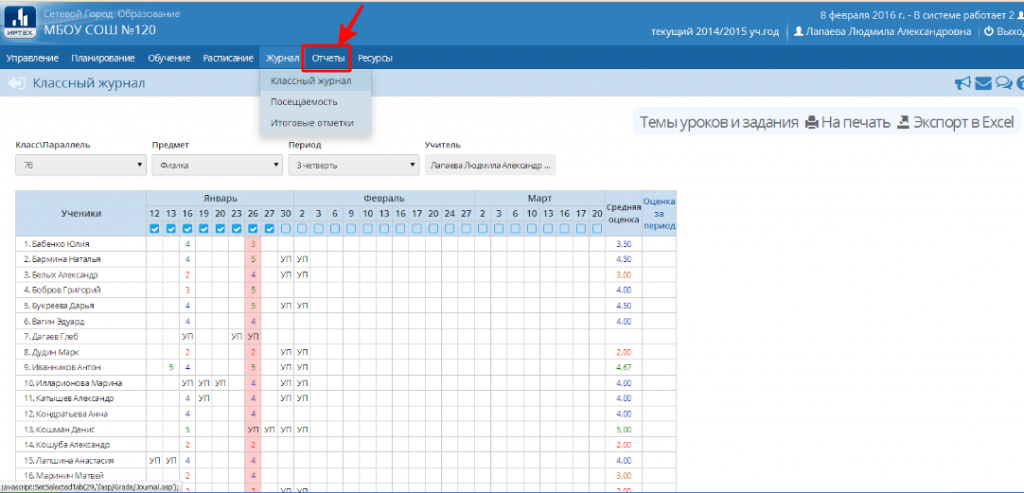Screen dimensions: 1024x493
Task: Open the forum chat bubbles icon
Action: pyautogui.click(x=1004, y=84)
